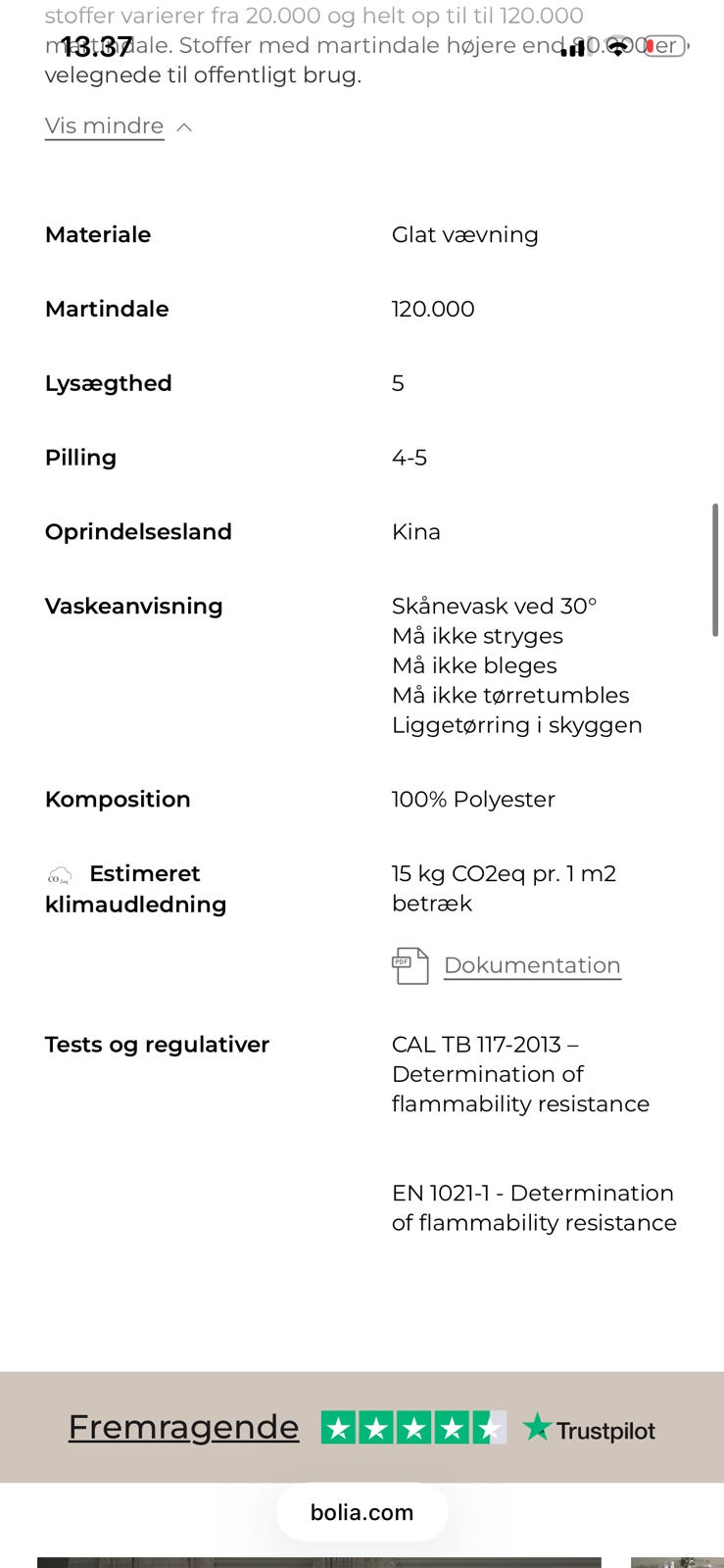Collapse text with the up chevron
This screenshot has height=1568, width=724.
point(184,127)
